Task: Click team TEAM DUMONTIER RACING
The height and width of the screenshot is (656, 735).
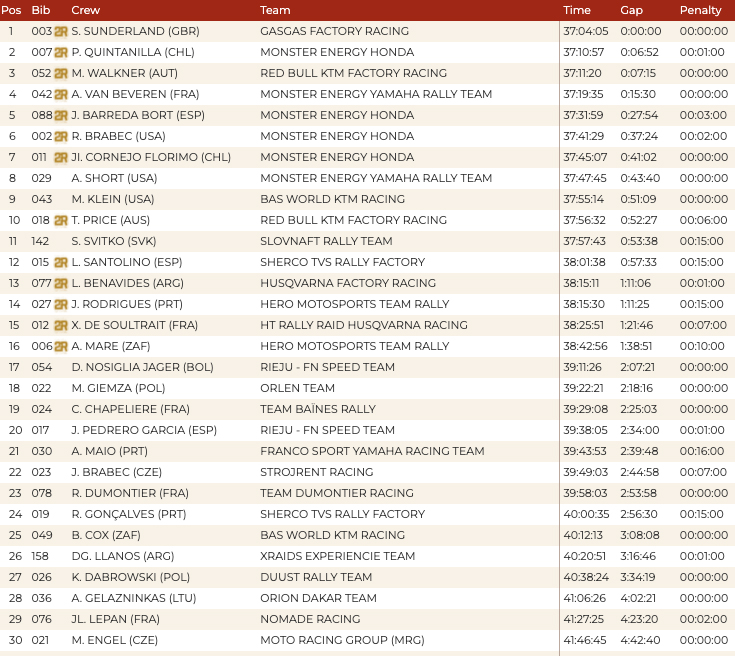Action: coord(337,493)
